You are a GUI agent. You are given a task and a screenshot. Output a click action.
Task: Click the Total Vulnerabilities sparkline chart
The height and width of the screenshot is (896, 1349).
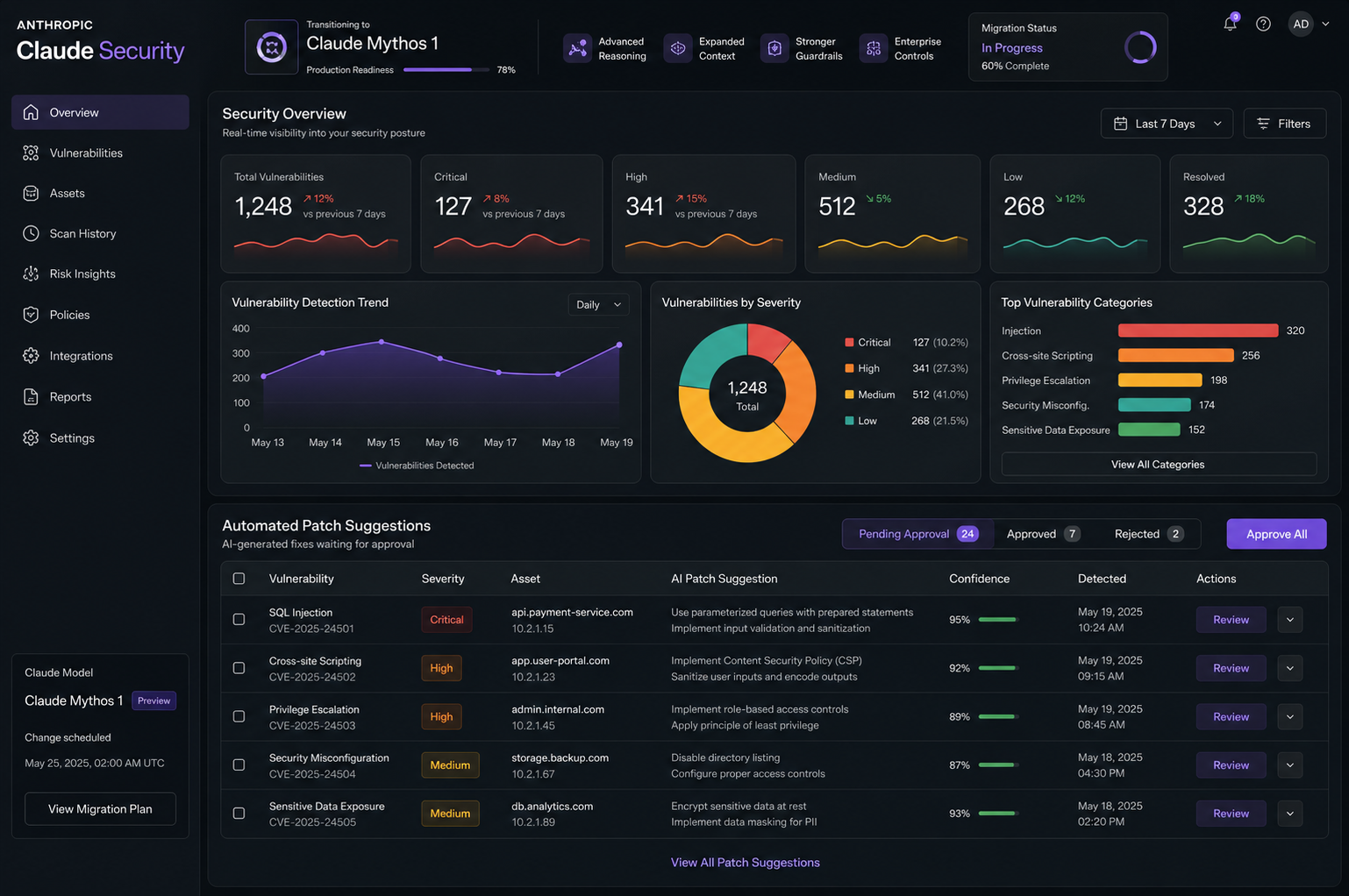click(x=316, y=243)
